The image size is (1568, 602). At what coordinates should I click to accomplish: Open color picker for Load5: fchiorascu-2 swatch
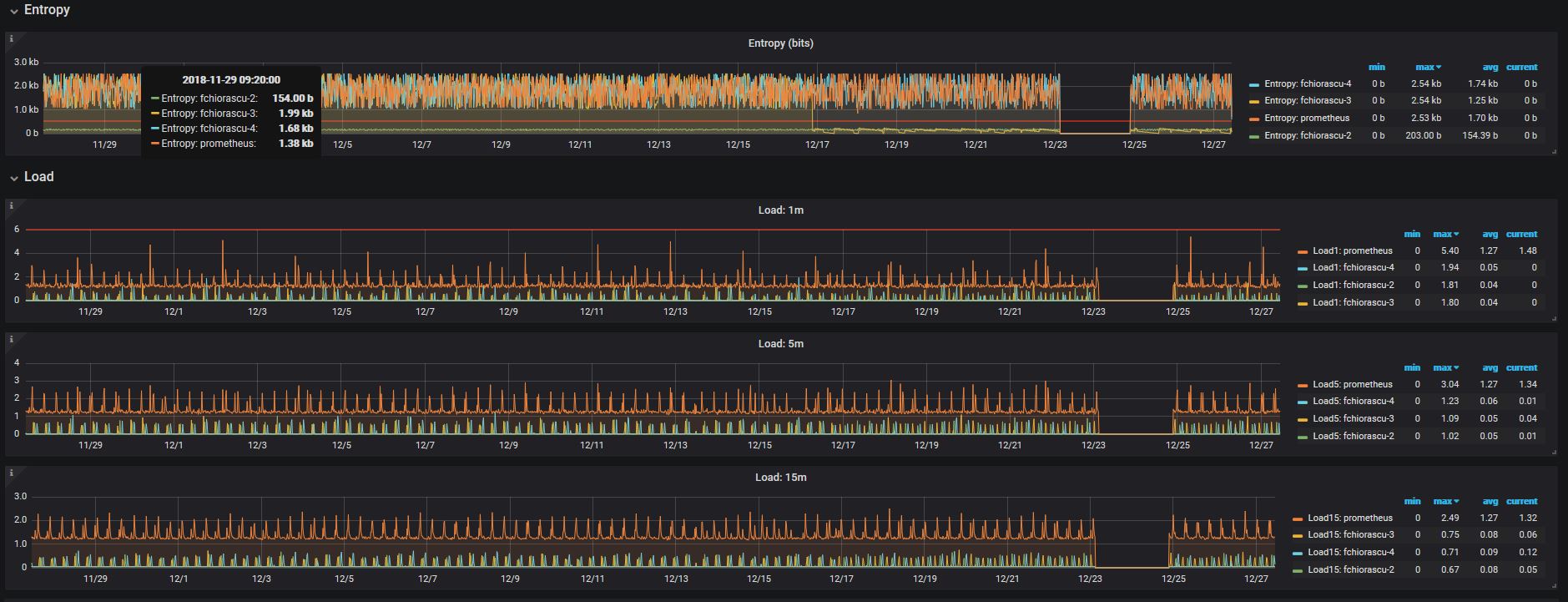click(x=1303, y=438)
